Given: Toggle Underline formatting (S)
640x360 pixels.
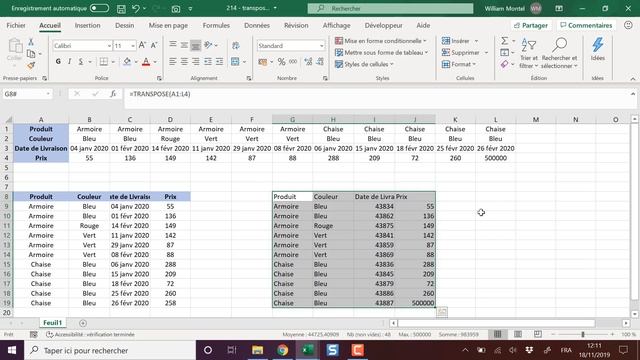Looking at the screenshot, I should coord(81,62).
